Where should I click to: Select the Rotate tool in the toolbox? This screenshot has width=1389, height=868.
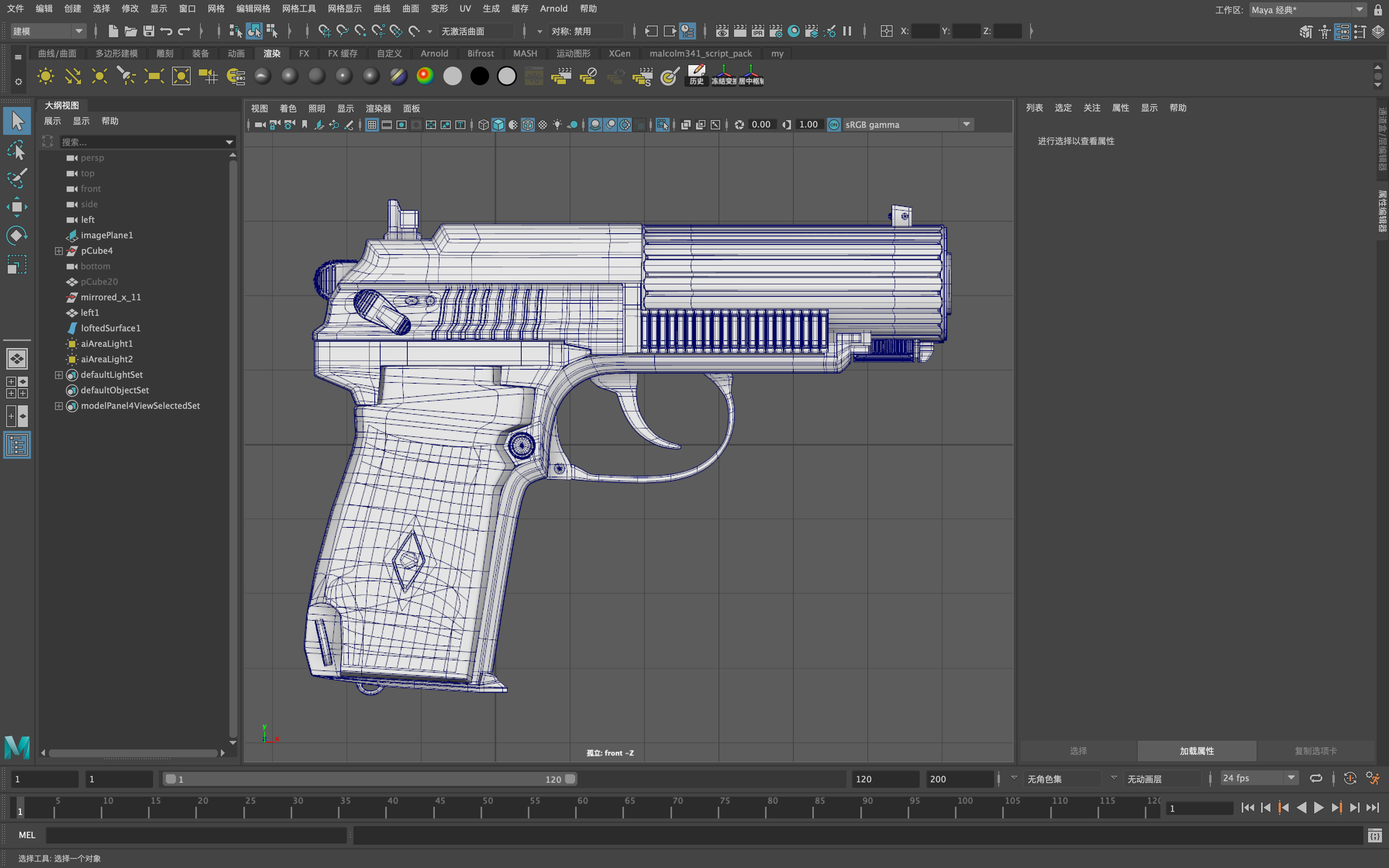[17, 235]
